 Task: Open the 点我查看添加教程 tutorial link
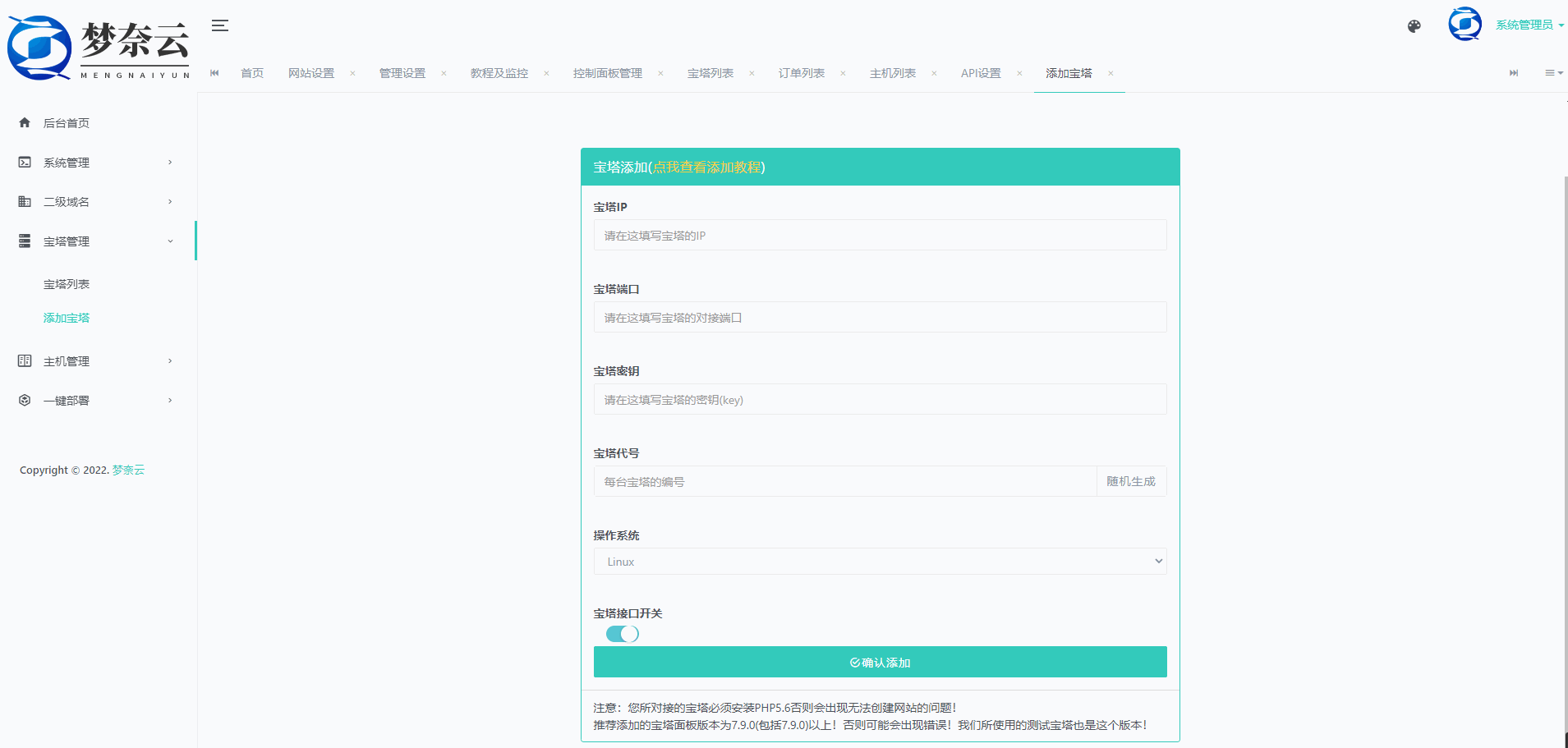tap(706, 167)
